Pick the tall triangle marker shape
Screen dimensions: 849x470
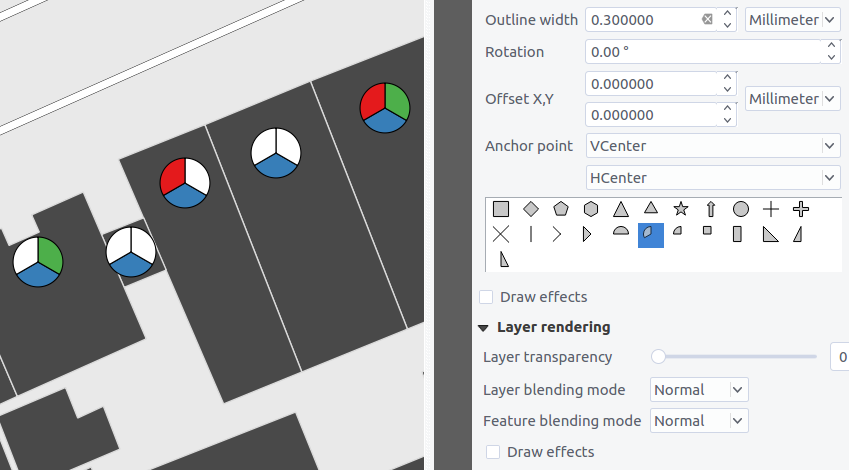click(x=621, y=209)
